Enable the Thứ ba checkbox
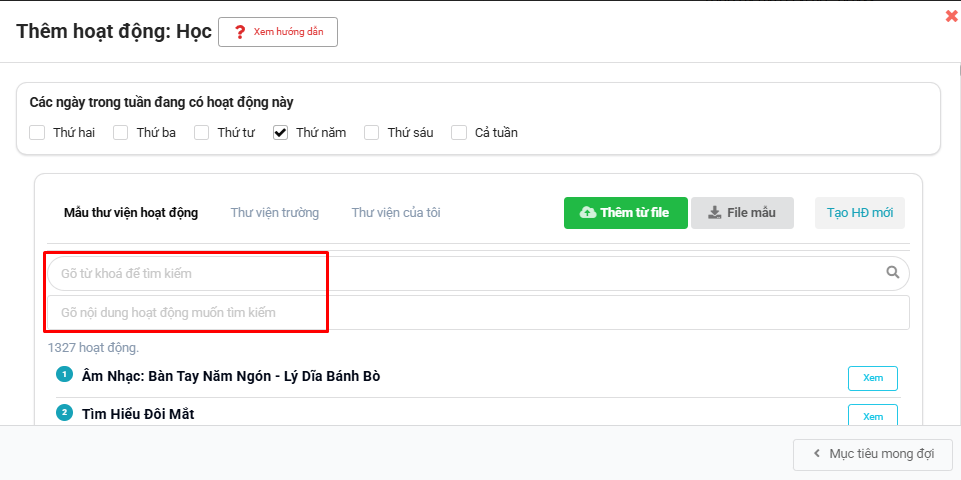Image resolution: width=961 pixels, height=480 pixels. point(121,132)
